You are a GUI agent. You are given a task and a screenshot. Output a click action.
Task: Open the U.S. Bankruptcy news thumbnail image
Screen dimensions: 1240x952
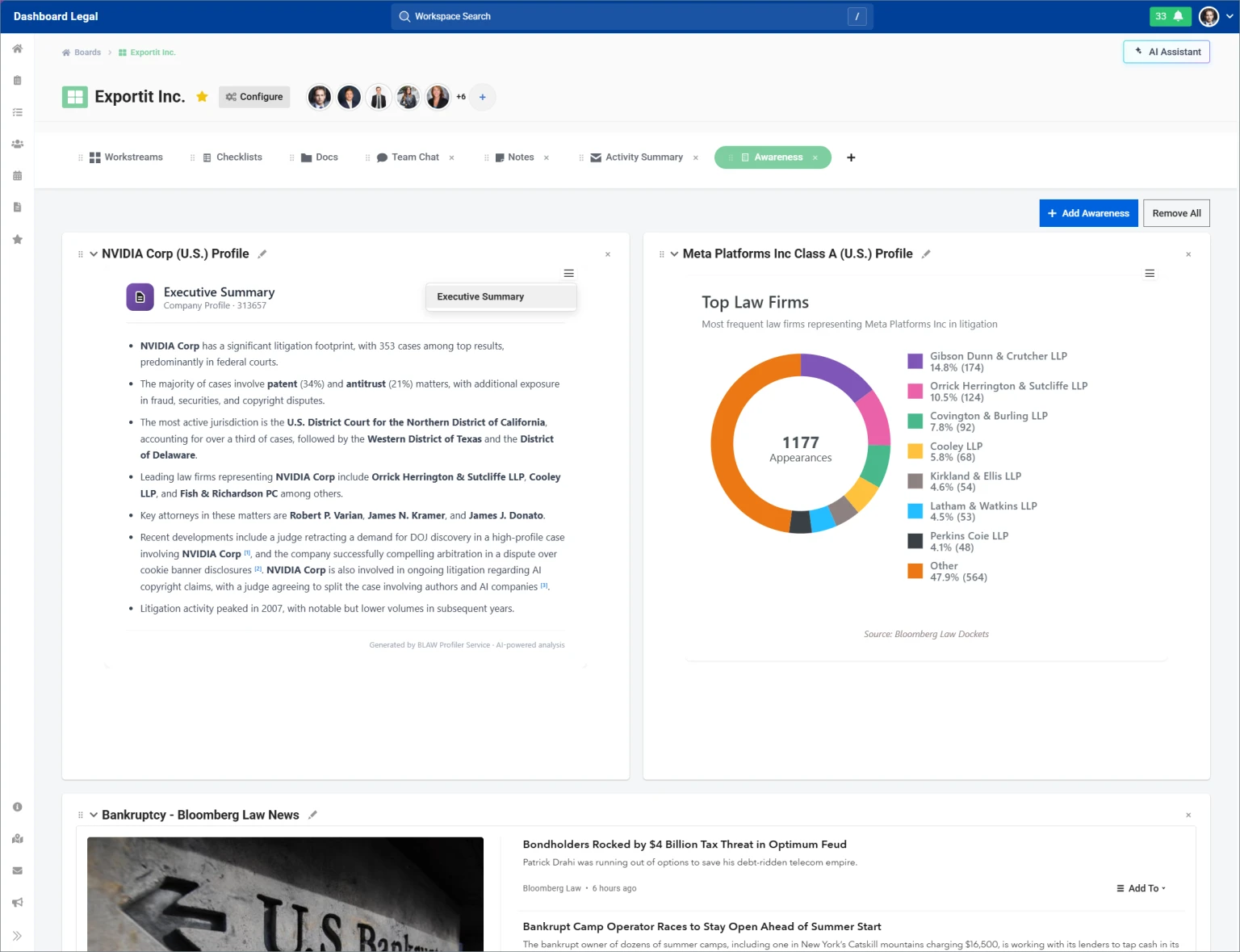tap(285, 895)
